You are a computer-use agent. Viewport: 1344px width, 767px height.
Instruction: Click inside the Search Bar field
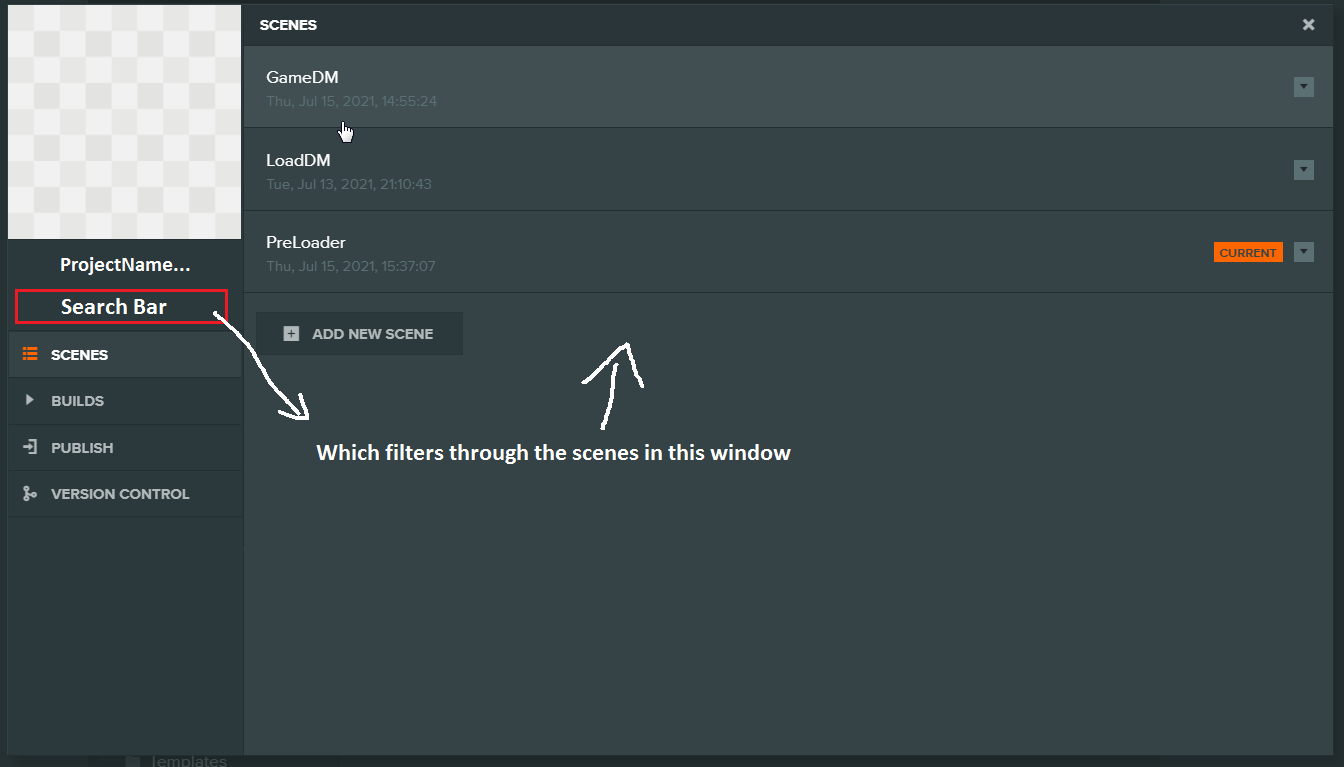click(120, 307)
